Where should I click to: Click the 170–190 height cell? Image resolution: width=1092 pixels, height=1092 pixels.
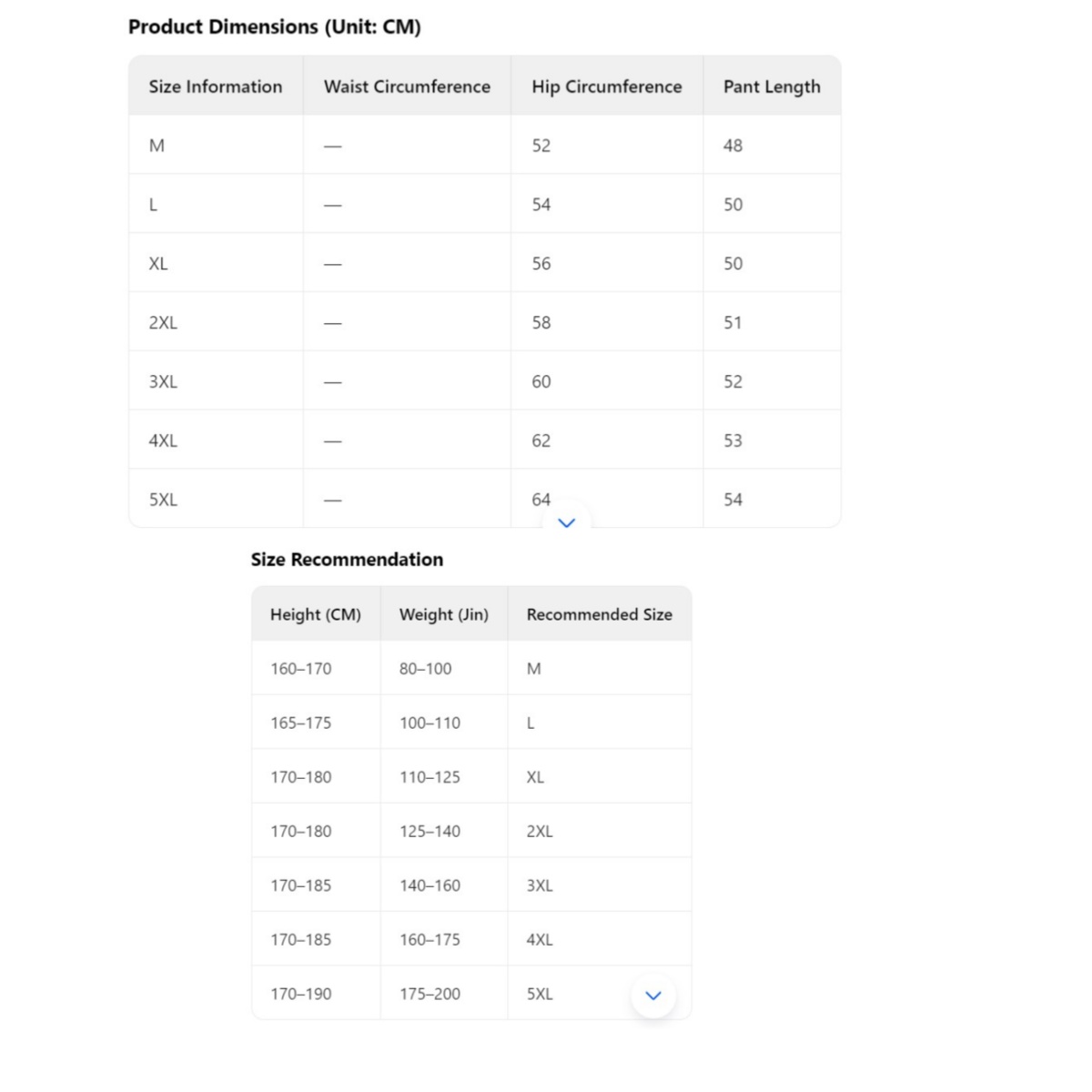(301, 994)
